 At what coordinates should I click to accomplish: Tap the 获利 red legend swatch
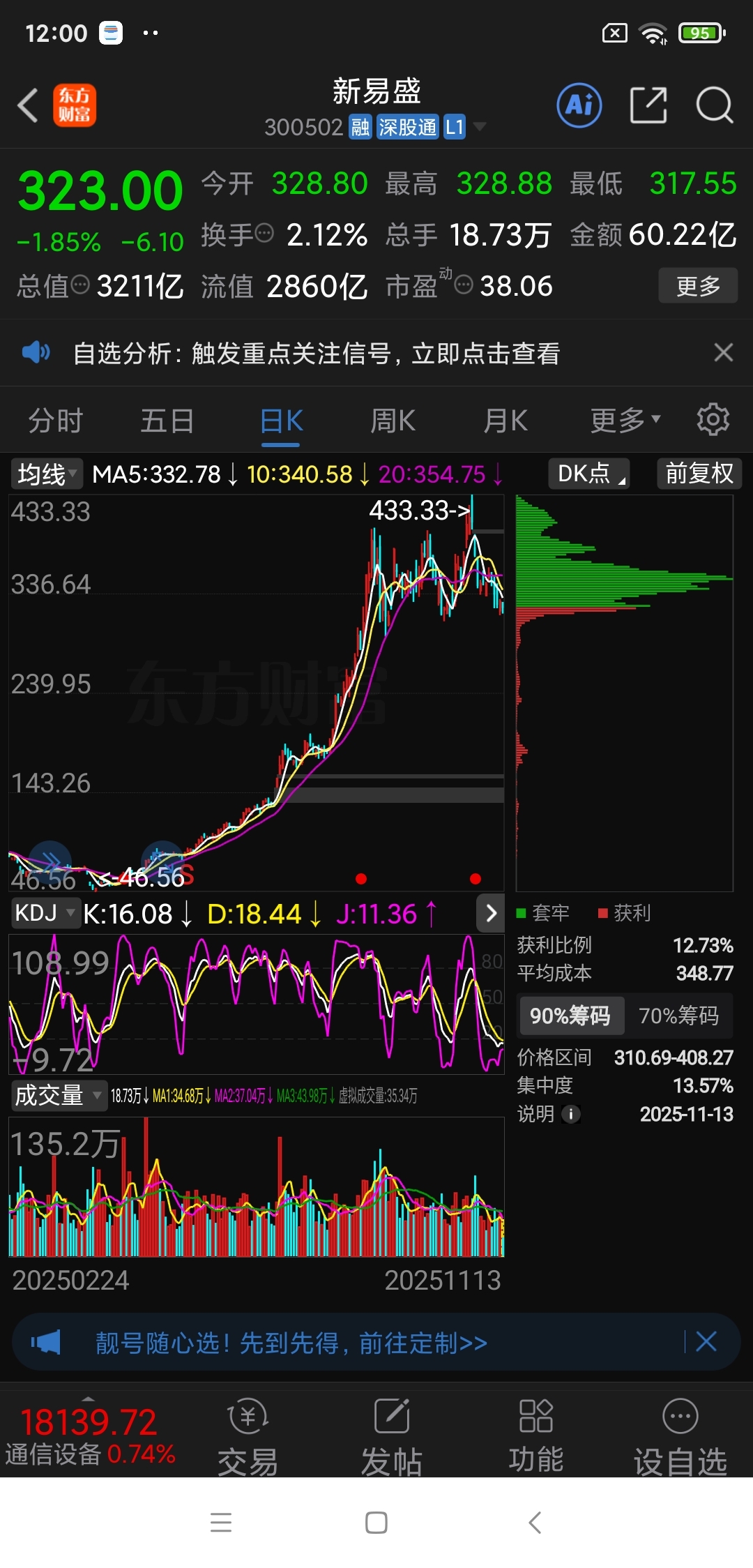click(603, 913)
